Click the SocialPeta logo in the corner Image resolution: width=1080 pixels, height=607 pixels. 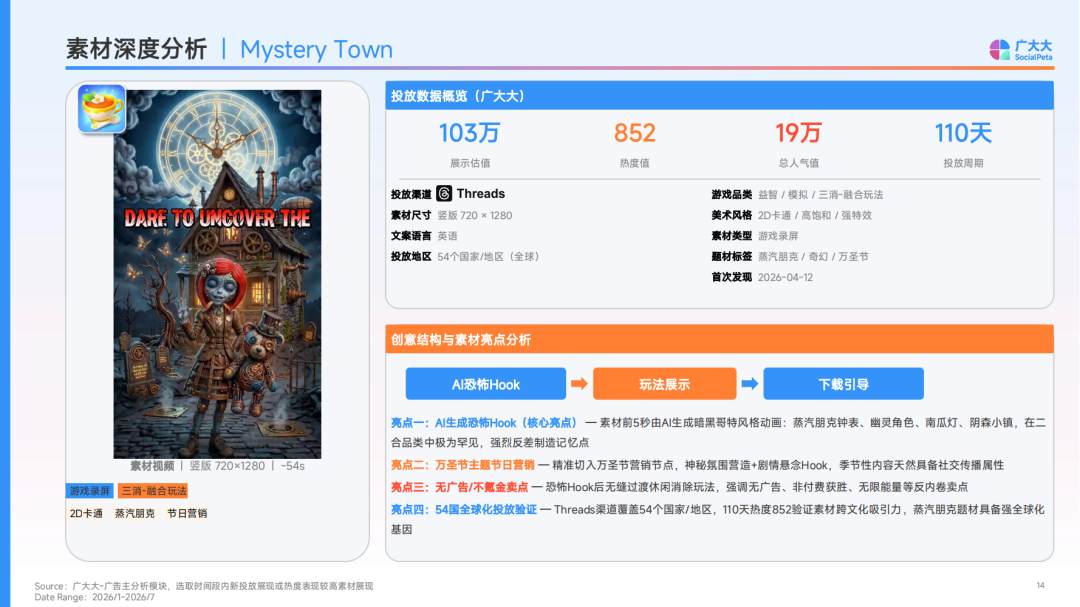(x=1021, y=50)
